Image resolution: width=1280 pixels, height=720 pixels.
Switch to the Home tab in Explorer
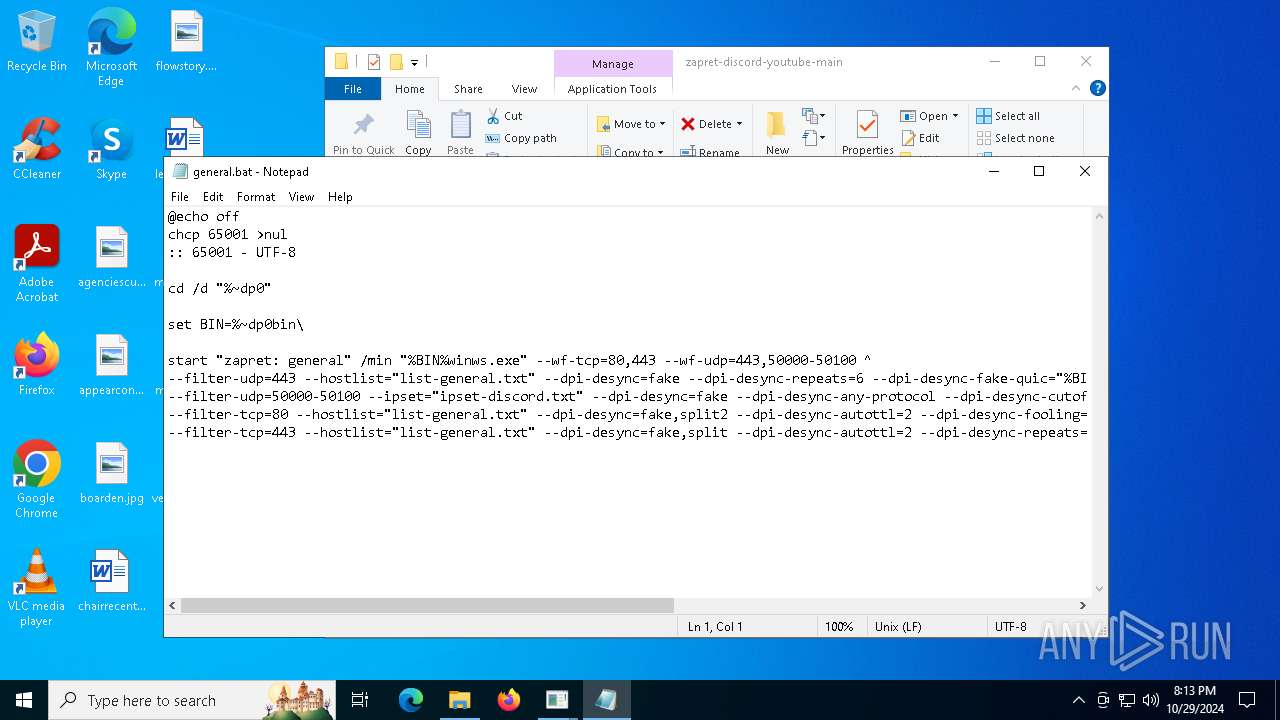coord(410,89)
